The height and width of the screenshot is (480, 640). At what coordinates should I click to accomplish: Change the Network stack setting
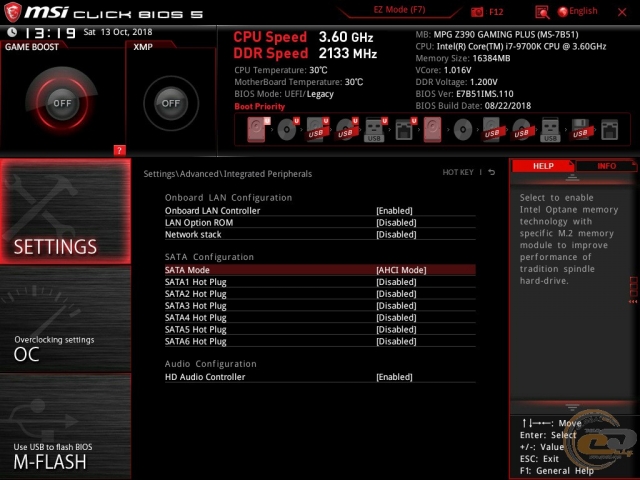pyautogui.click(x=320, y=234)
